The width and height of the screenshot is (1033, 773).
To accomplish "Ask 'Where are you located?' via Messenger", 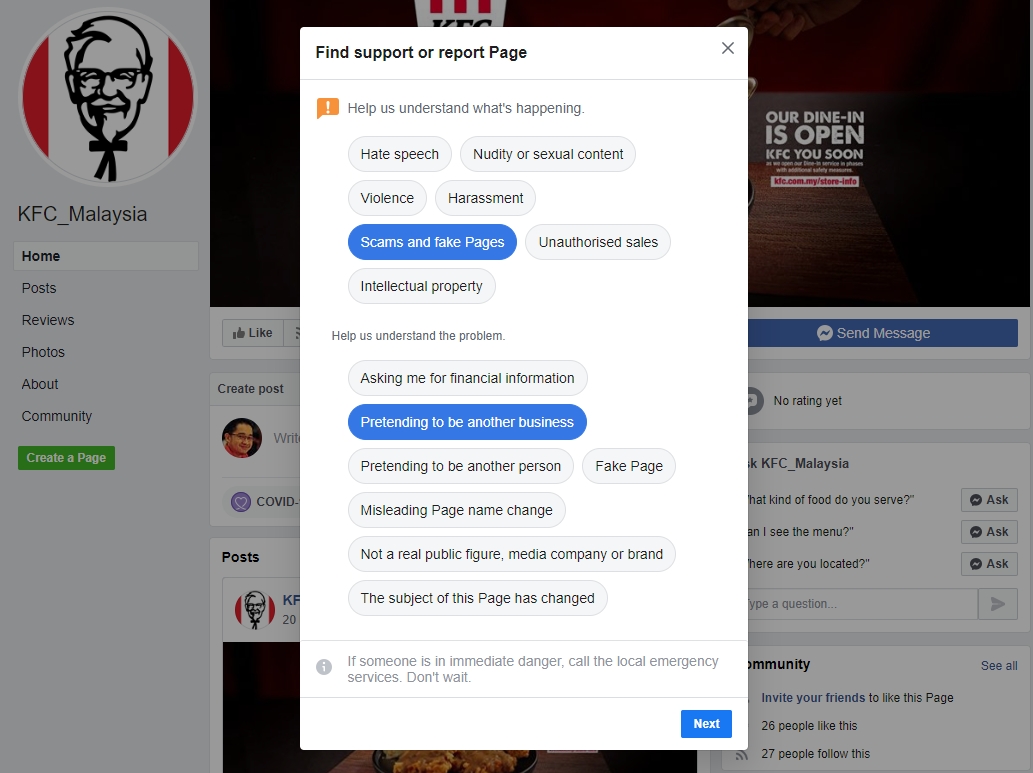I will [989, 564].
